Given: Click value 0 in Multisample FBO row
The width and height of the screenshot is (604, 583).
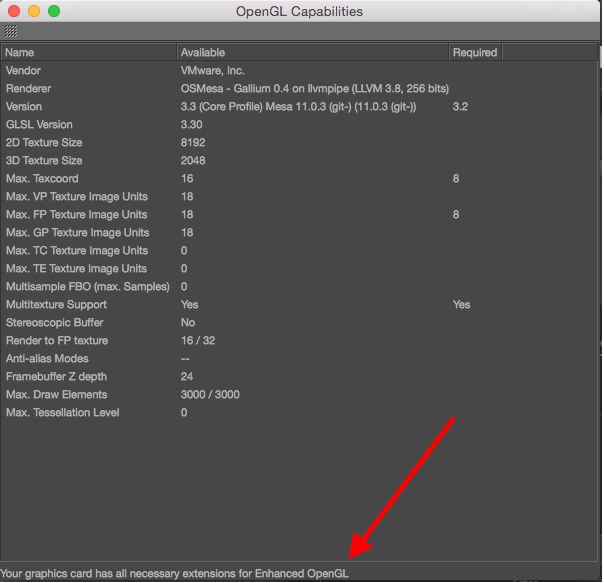Looking at the screenshot, I should point(184,287).
